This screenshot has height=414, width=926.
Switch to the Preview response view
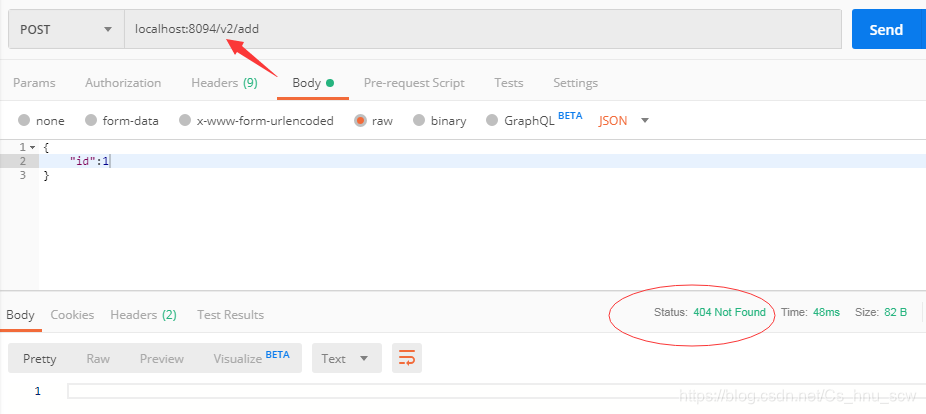coord(162,358)
